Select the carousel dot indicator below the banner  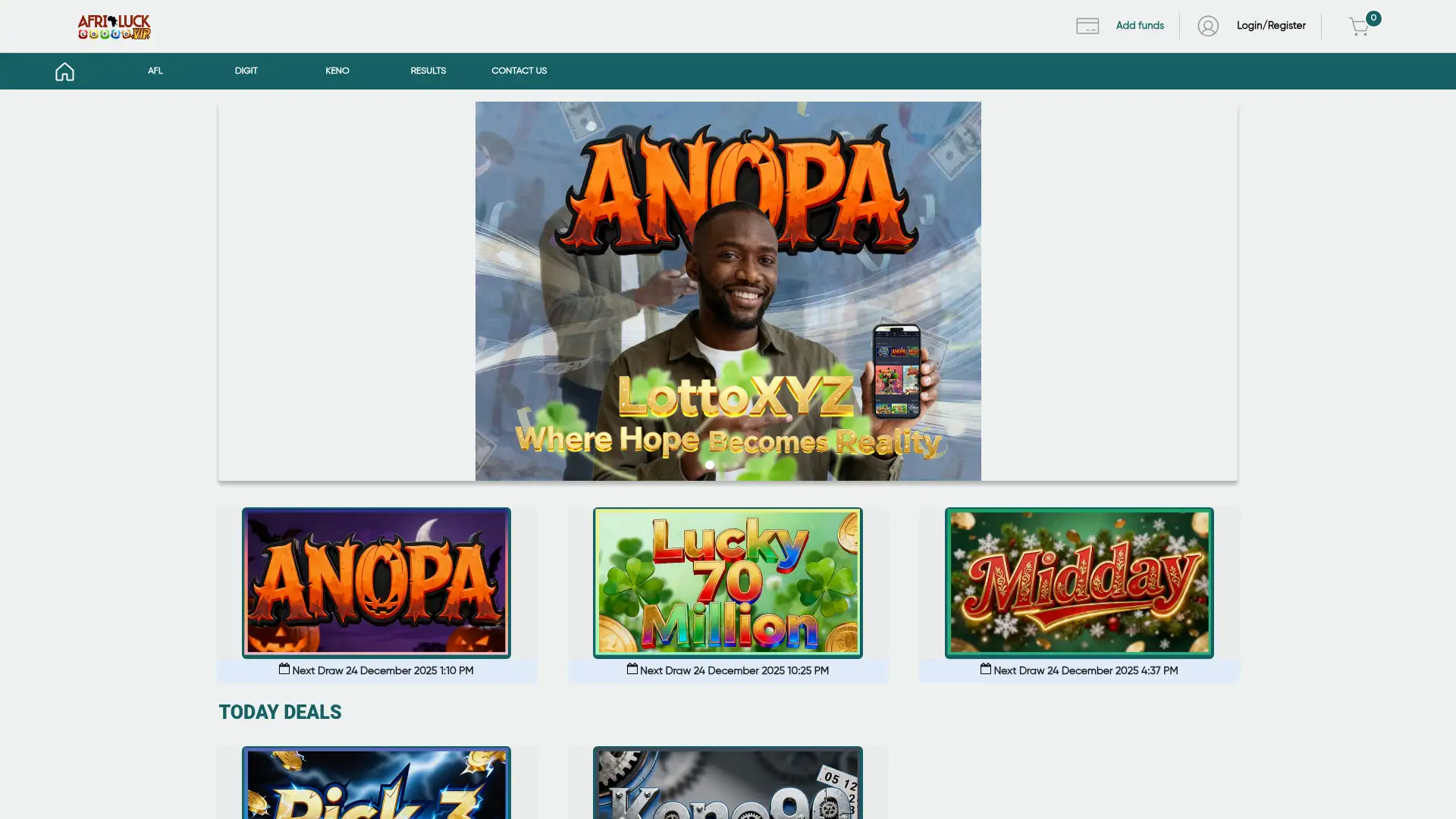click(x=711, y=465)
